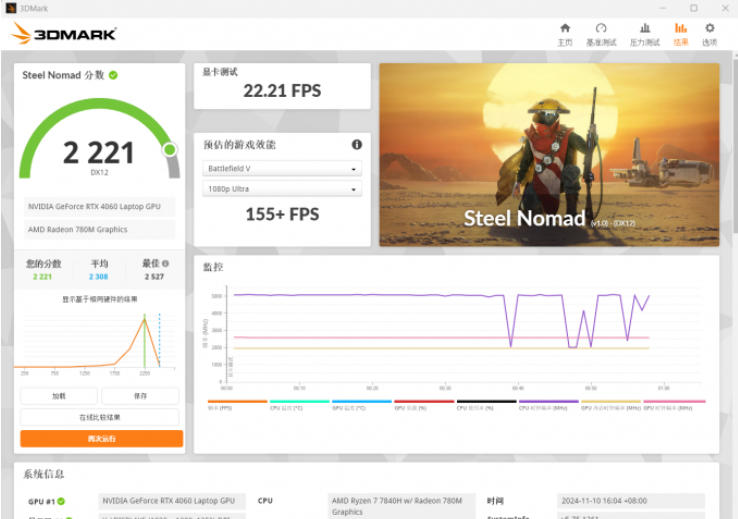This screenshot has height=519, width=738.
Task: Click the Steel Nomad preview image
Action: [548, 154]
